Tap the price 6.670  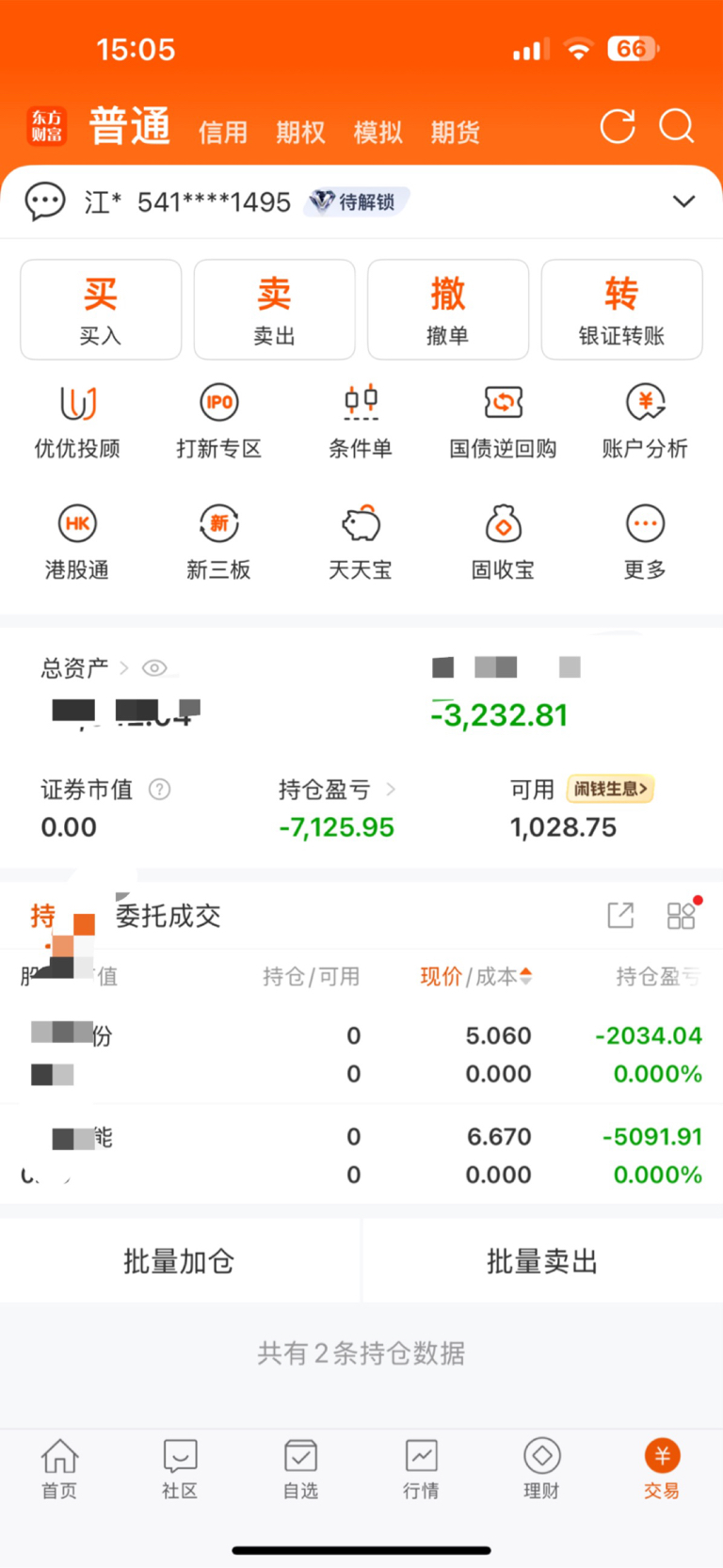tap(499, 1137)
